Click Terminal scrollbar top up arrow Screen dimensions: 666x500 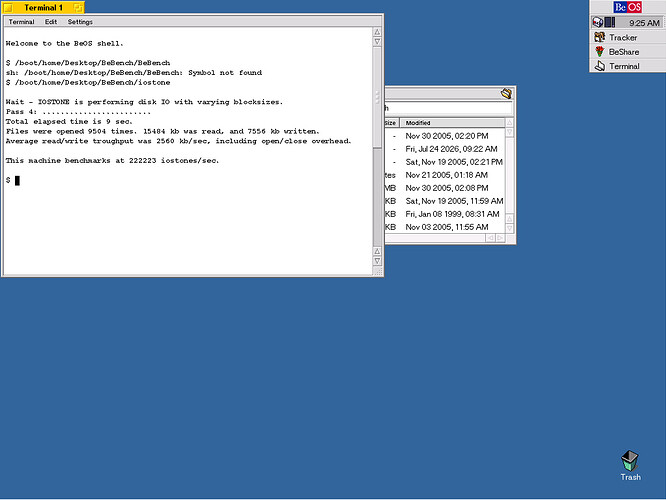[x=377, y=32]
